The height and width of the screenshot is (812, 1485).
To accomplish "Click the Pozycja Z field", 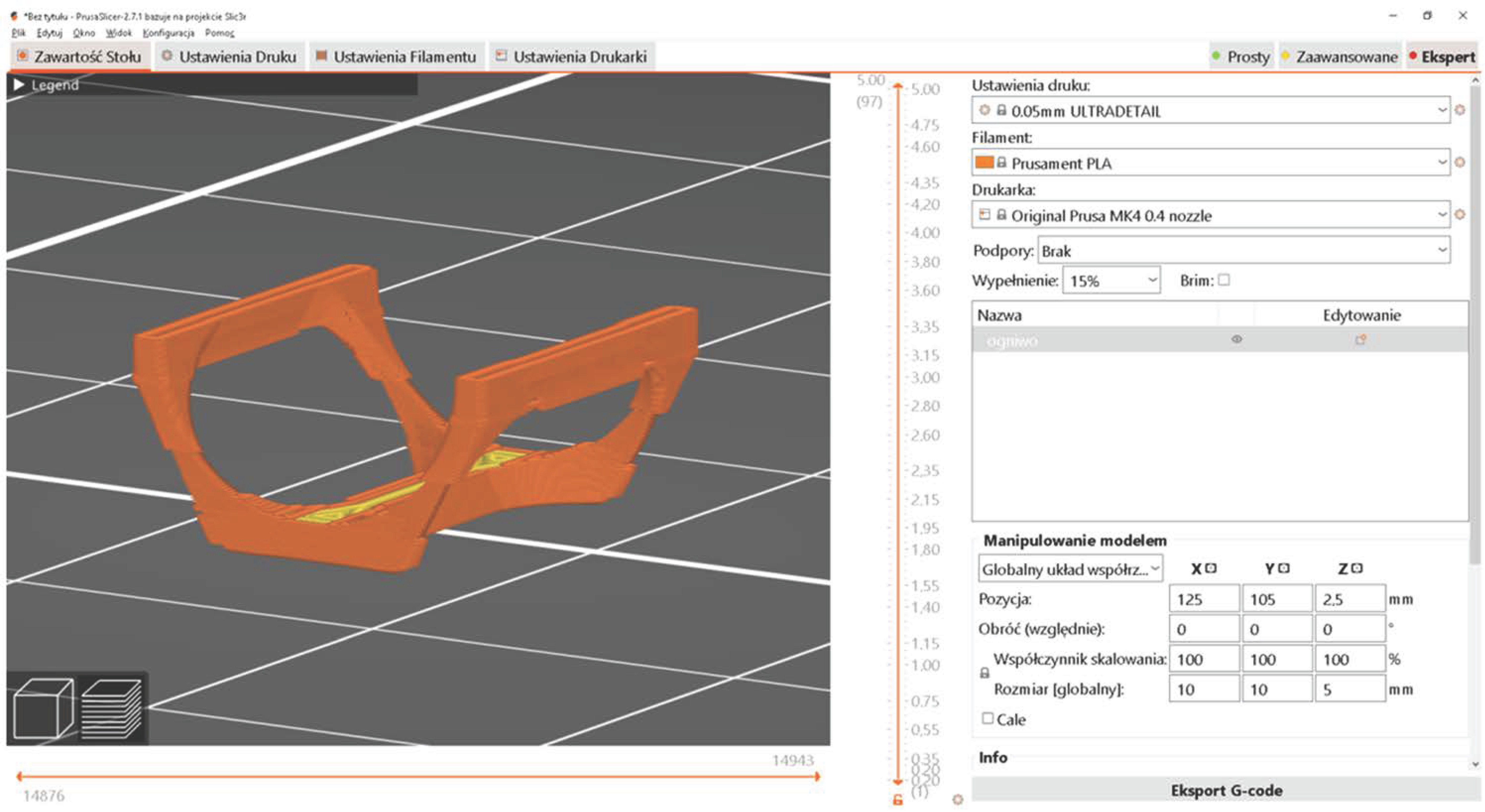I will pos(1351,599).
